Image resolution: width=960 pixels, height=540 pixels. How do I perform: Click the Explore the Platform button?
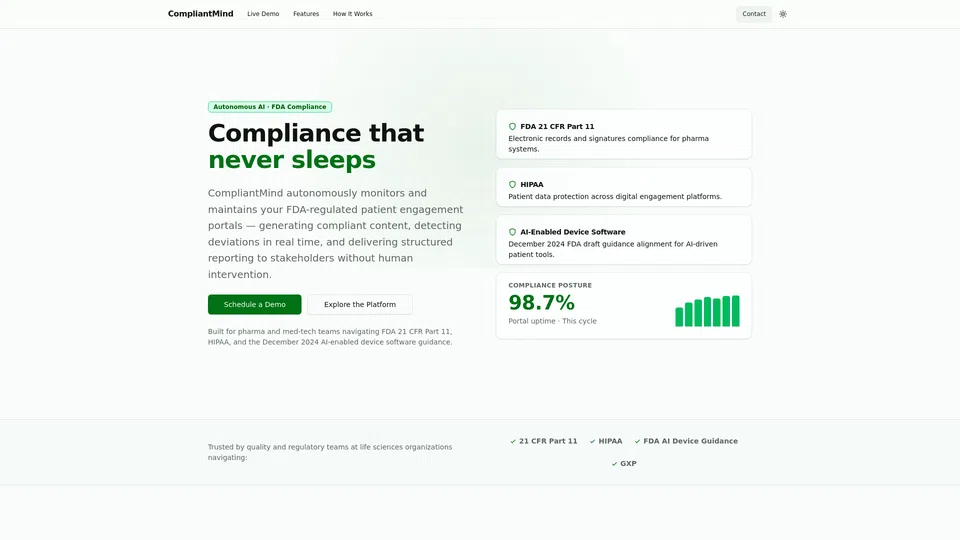(x=360, y=304)
